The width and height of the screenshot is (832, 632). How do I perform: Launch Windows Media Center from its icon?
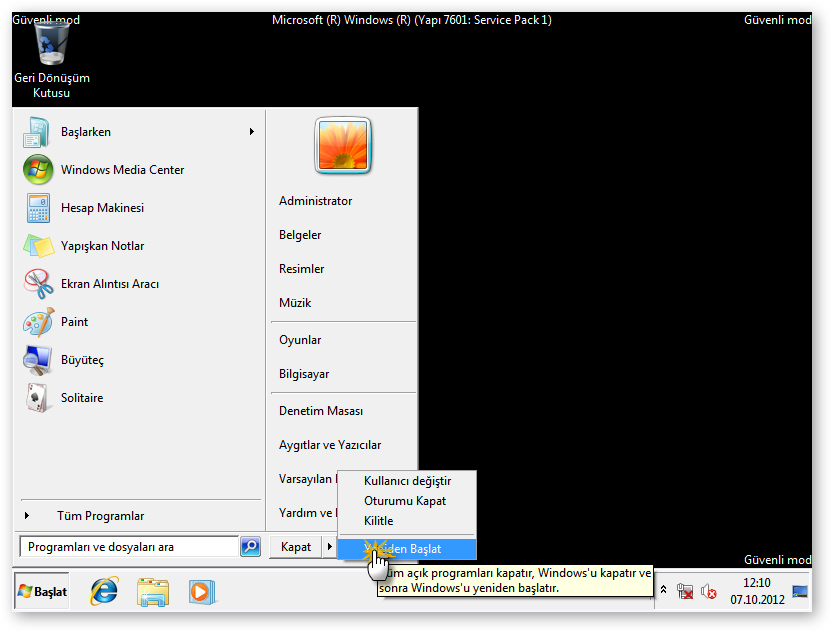pyautogui.click(x=38, y=170)
